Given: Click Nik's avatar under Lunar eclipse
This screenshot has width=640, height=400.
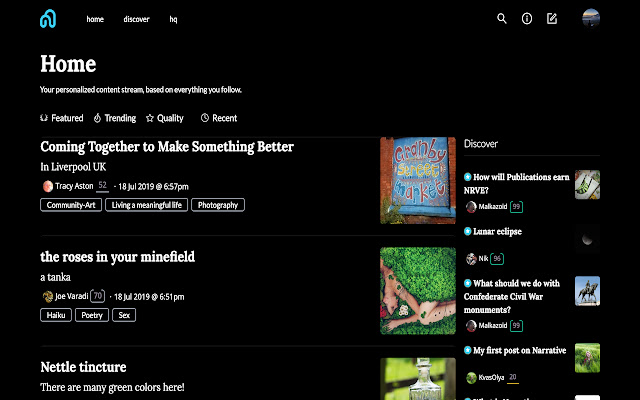Looking at the screenshot, I should (471, 259).
